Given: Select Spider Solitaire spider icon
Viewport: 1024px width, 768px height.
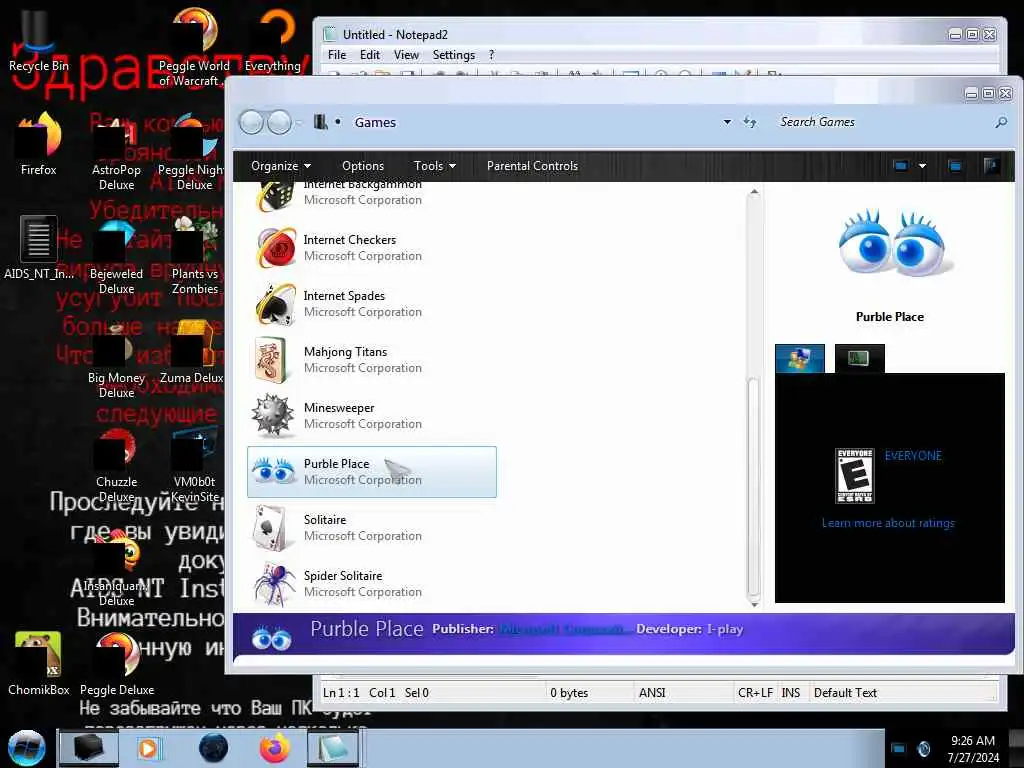Looking at the screenshot, I should point(274,583).
